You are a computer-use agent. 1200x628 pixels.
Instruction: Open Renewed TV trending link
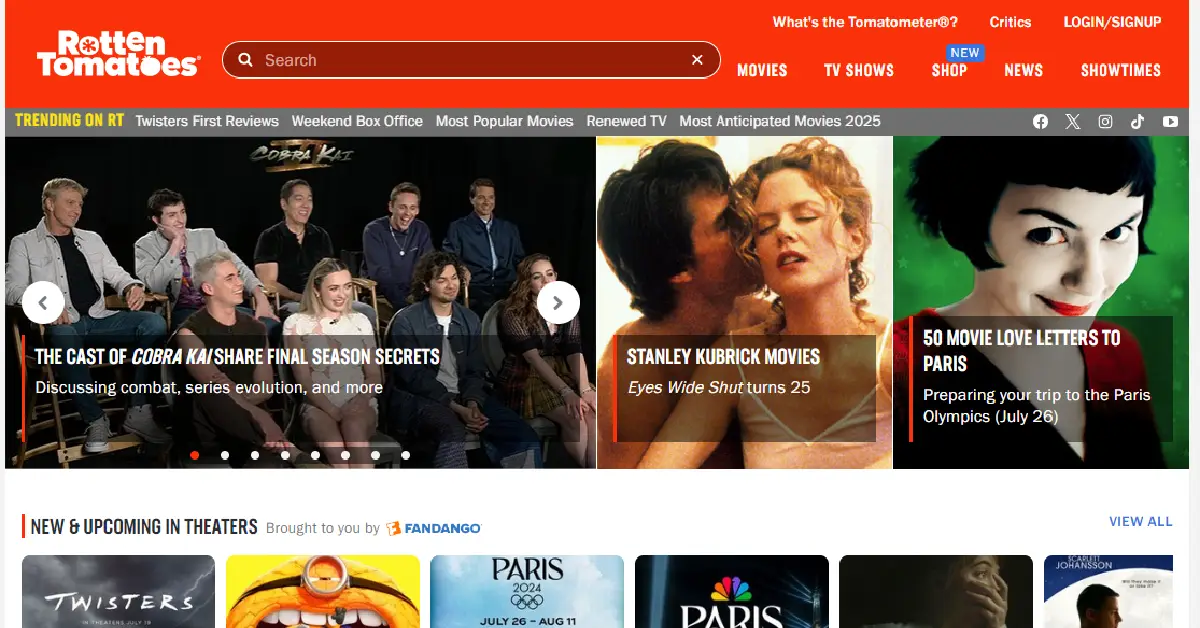pyautogui.click(x=626, y=121)
